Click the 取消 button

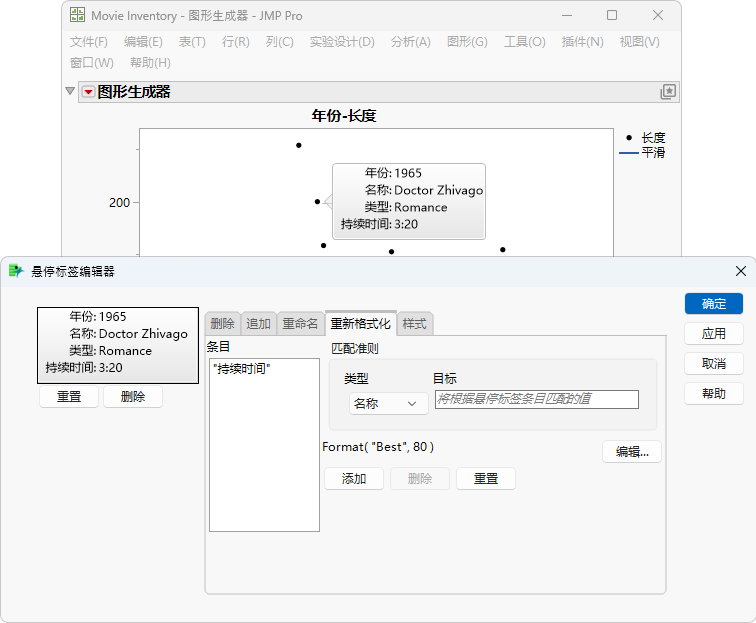coord(714,364)
